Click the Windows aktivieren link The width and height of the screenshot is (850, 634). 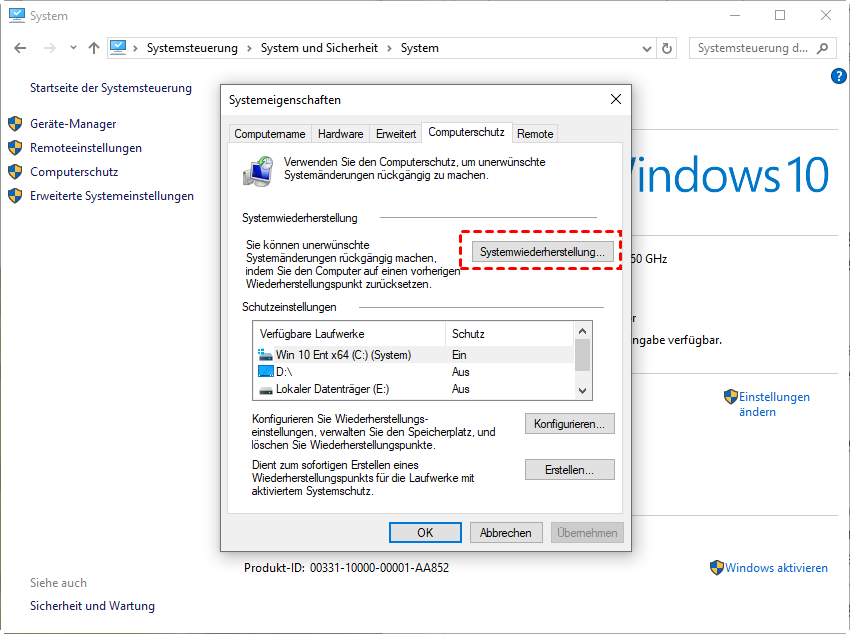[x=776, y=568]
